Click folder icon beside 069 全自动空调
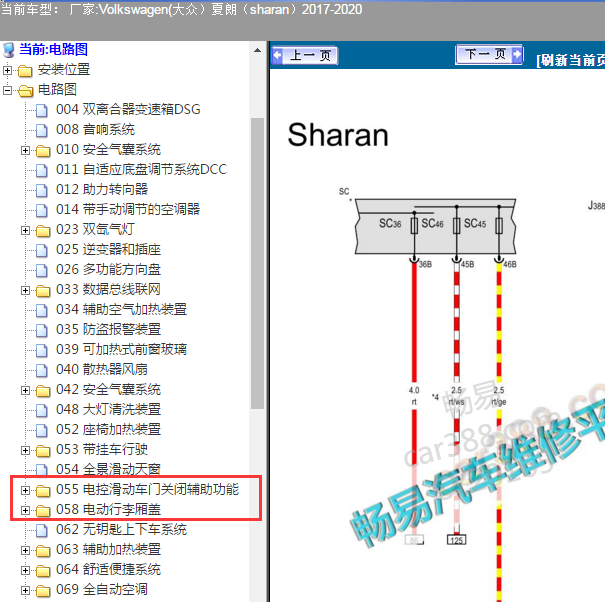605x602 pixels. [x=43, y=591]
